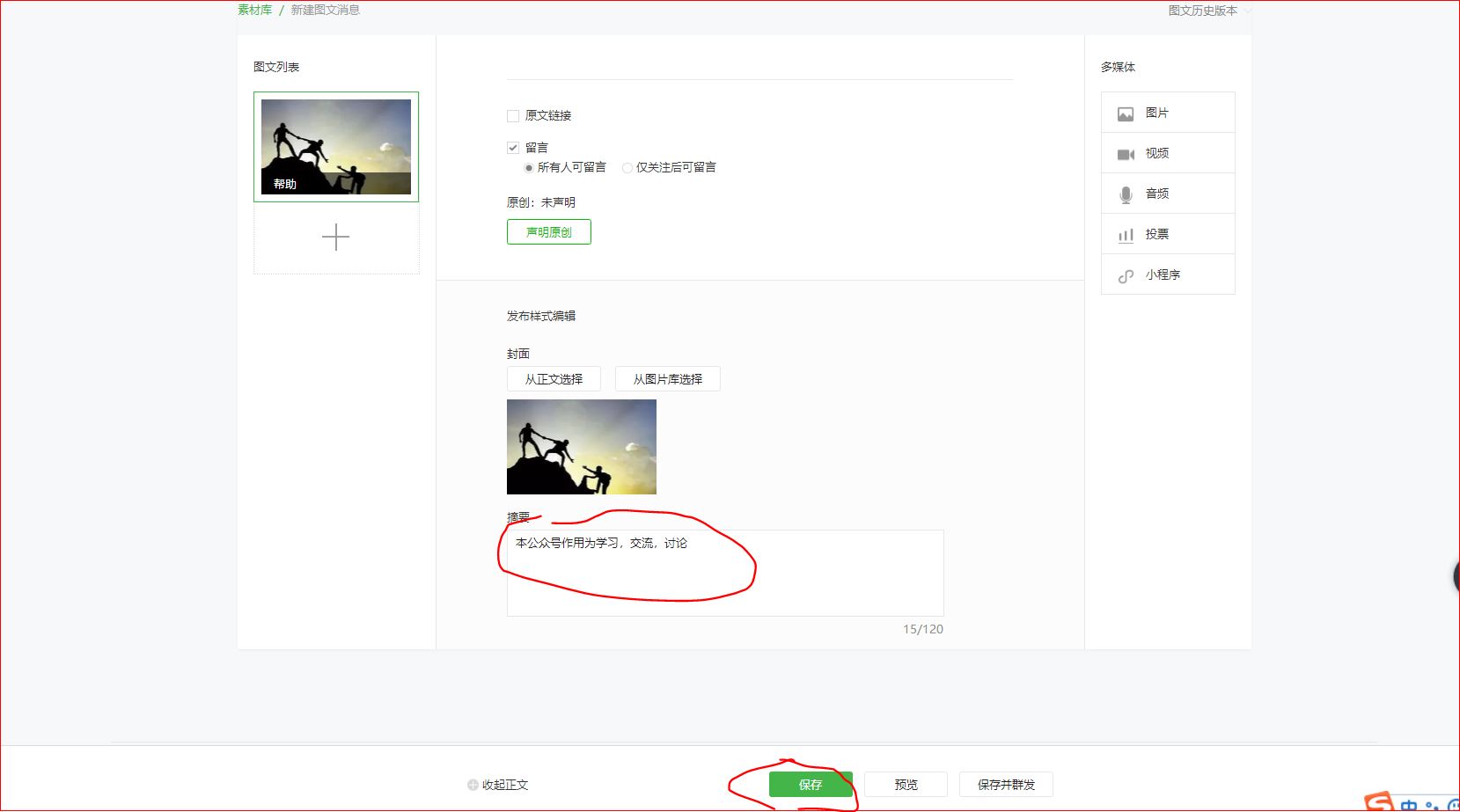Go back via 素材库 breadcrumb link
Viewport: 1460px width, 812px height.
click(x=254, y=10)
